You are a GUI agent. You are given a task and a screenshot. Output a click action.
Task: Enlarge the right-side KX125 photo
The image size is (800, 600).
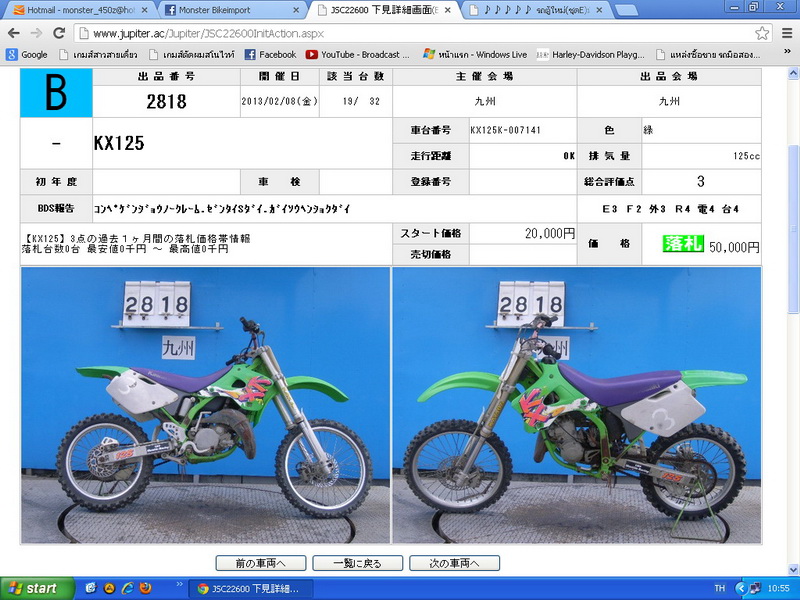tap(577, 405)
